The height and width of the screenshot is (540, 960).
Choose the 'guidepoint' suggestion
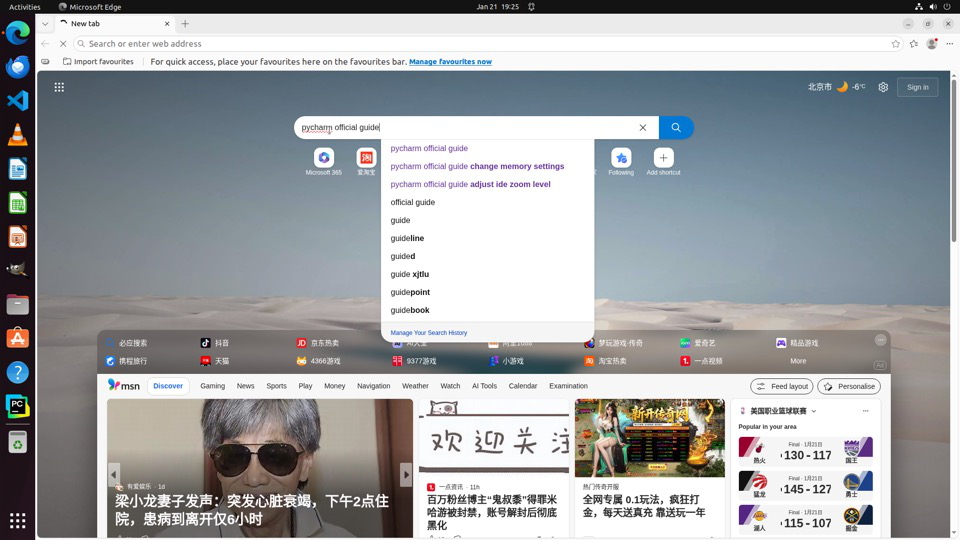(487, 292)
